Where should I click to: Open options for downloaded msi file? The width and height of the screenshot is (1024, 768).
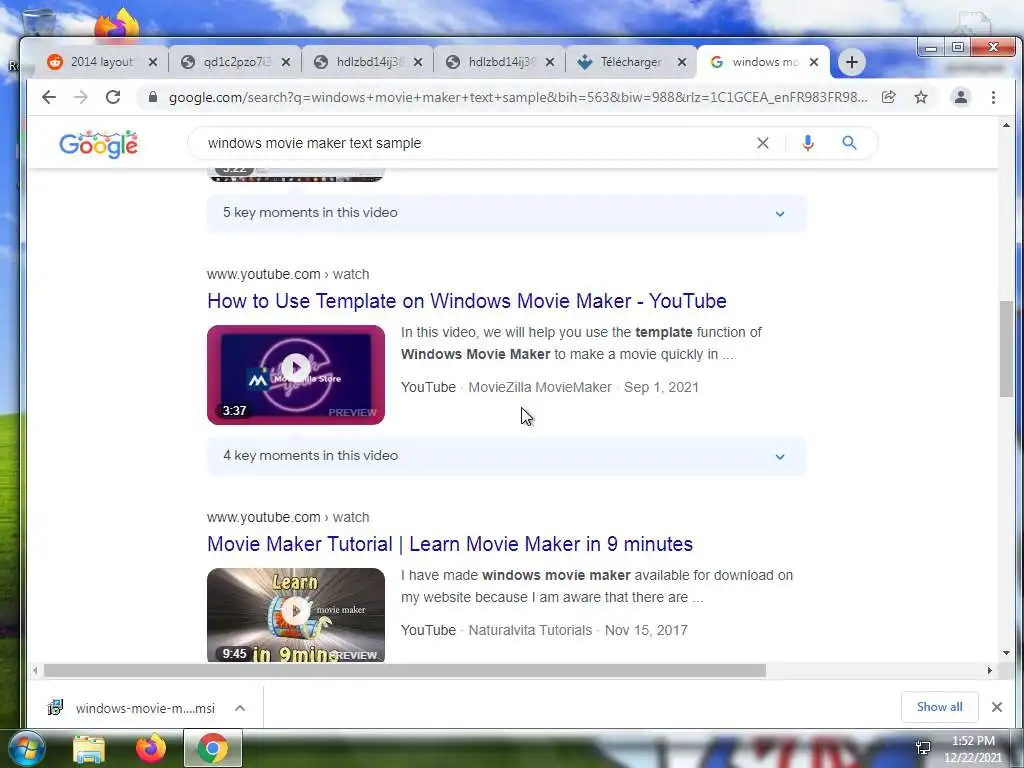tap(240, 708)
